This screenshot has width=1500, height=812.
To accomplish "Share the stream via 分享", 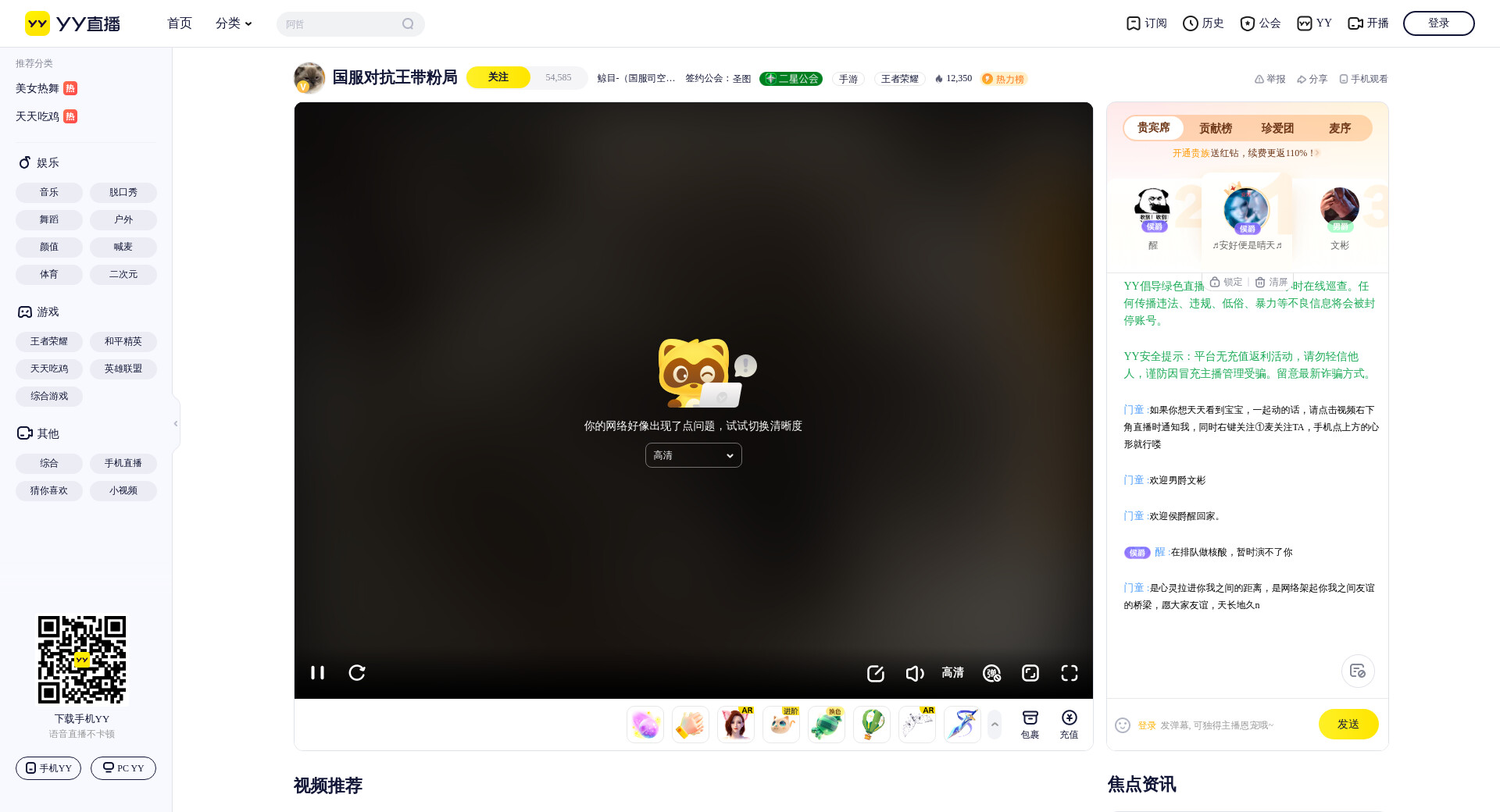I will click(1312, 79).
